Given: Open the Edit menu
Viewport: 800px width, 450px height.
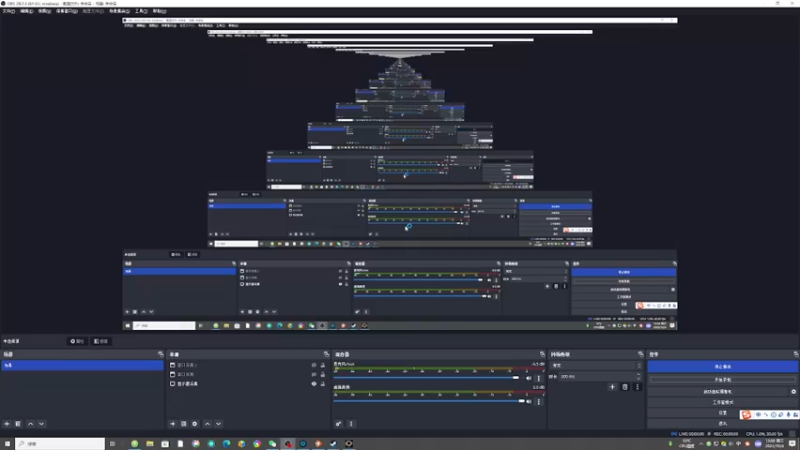Looking at the screenshot, I should coord(27,11).
